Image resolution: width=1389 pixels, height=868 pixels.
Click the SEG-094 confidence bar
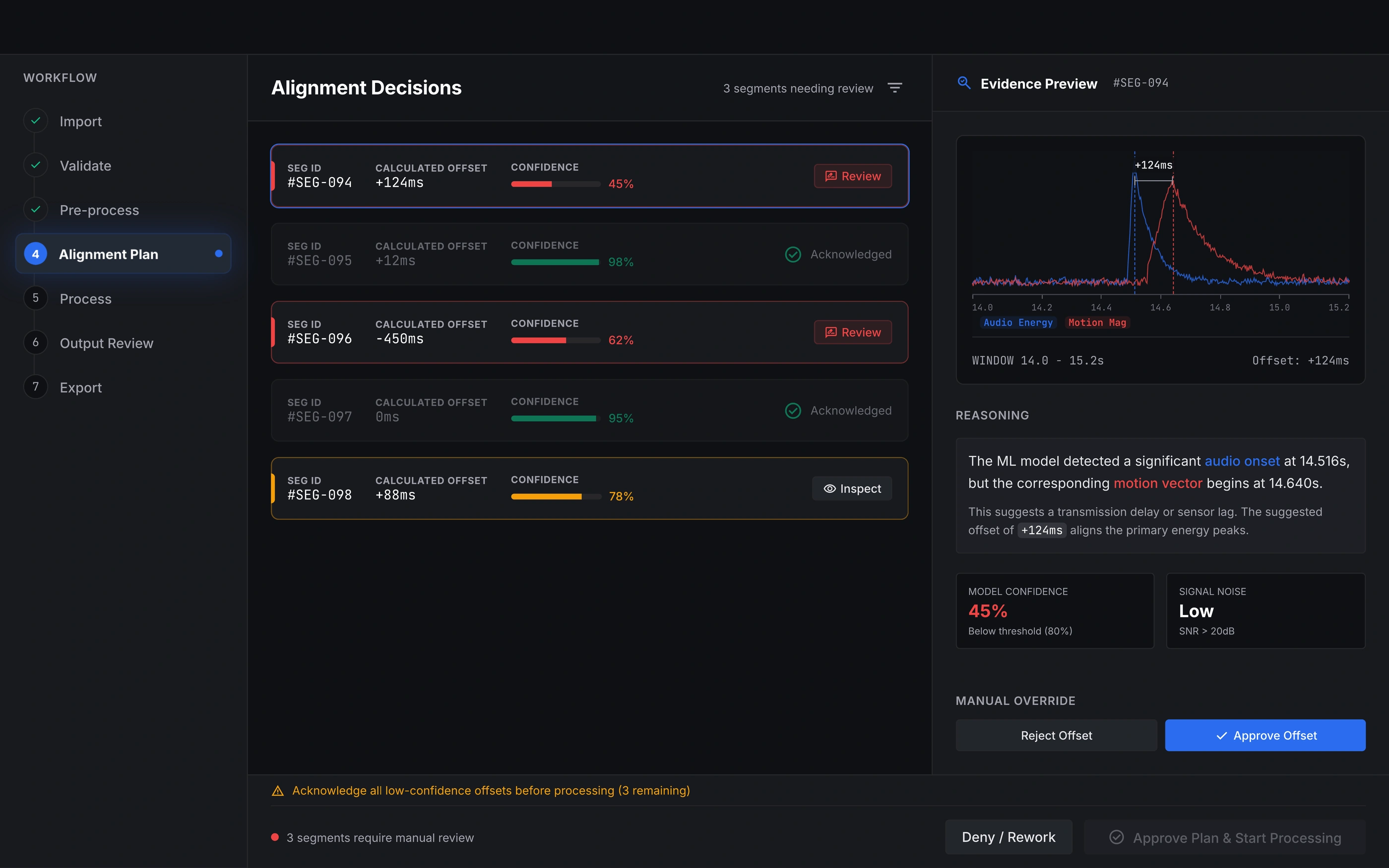pyautogui.click(x=556, y=185)
